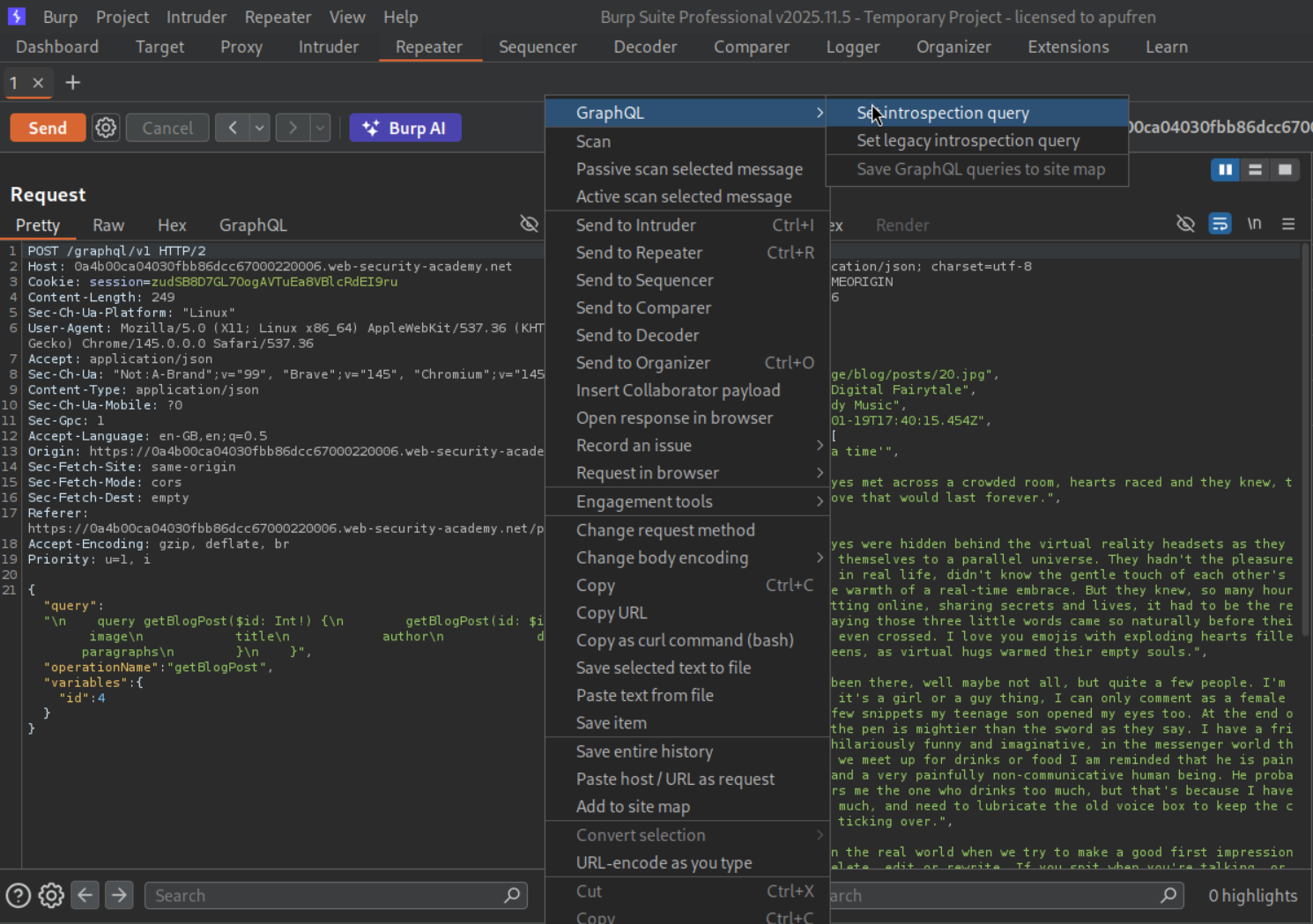The width and height of the screenshot is (1313, 924).
Task: Select side-by-side split layout icon
Action: coord(1225,170)
